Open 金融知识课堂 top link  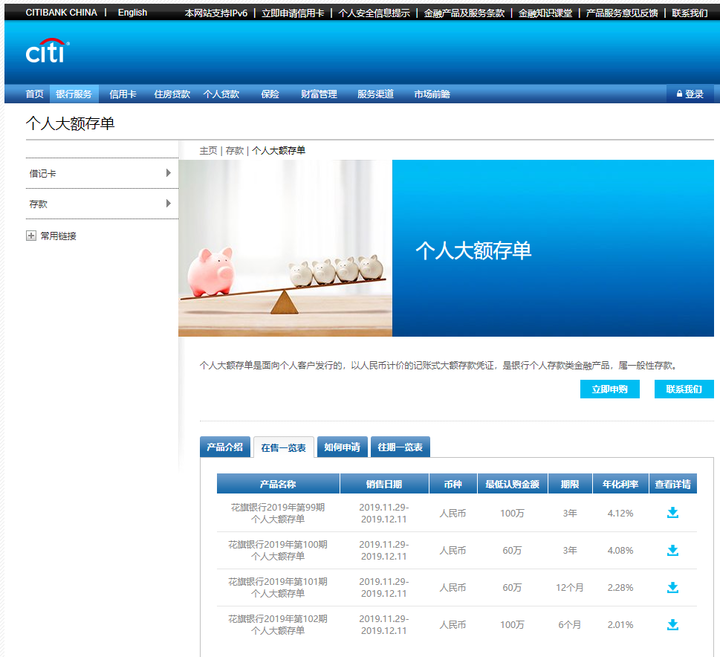(x=545, y=13)
